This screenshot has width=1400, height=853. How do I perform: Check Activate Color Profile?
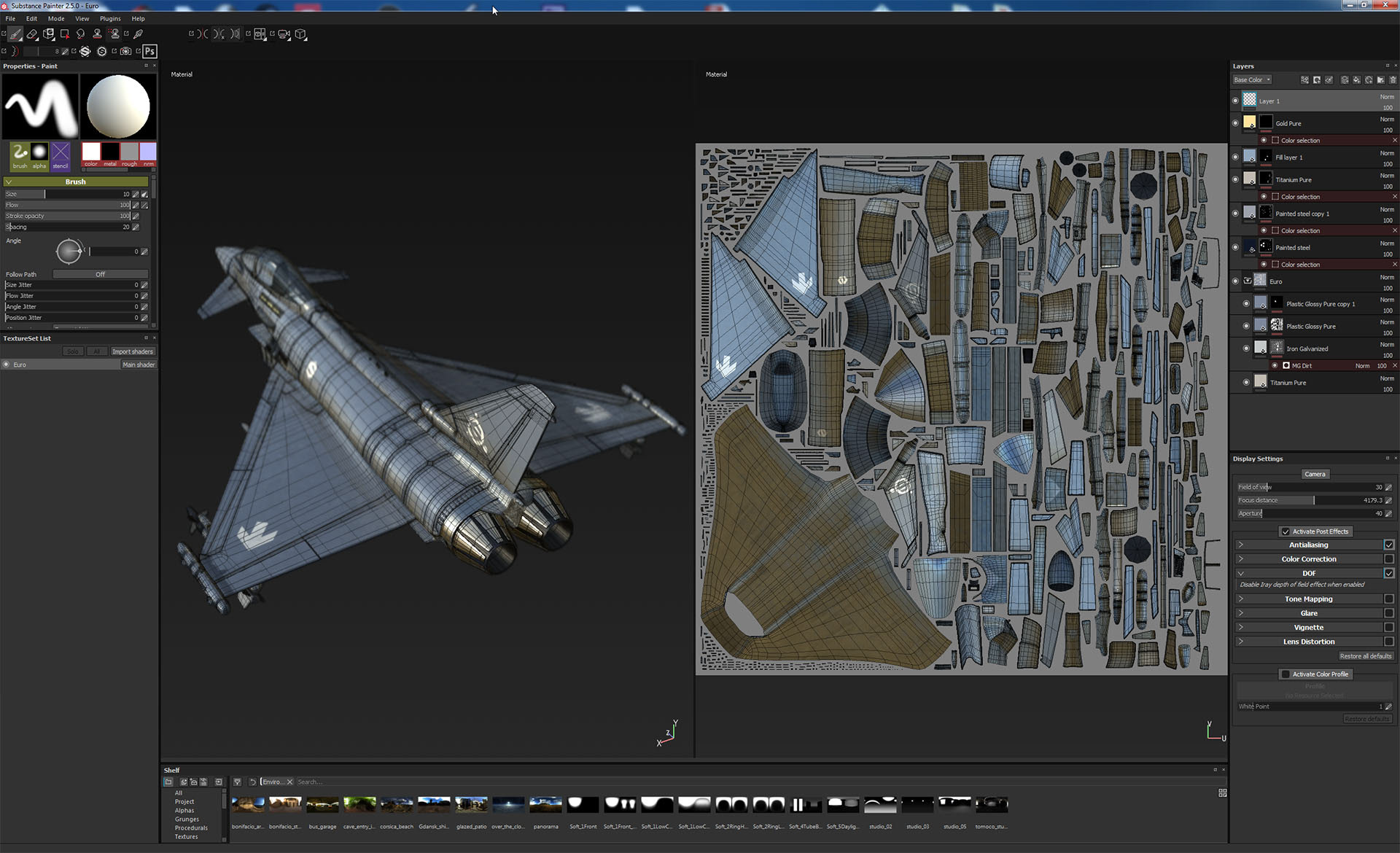pos(1286,674)
